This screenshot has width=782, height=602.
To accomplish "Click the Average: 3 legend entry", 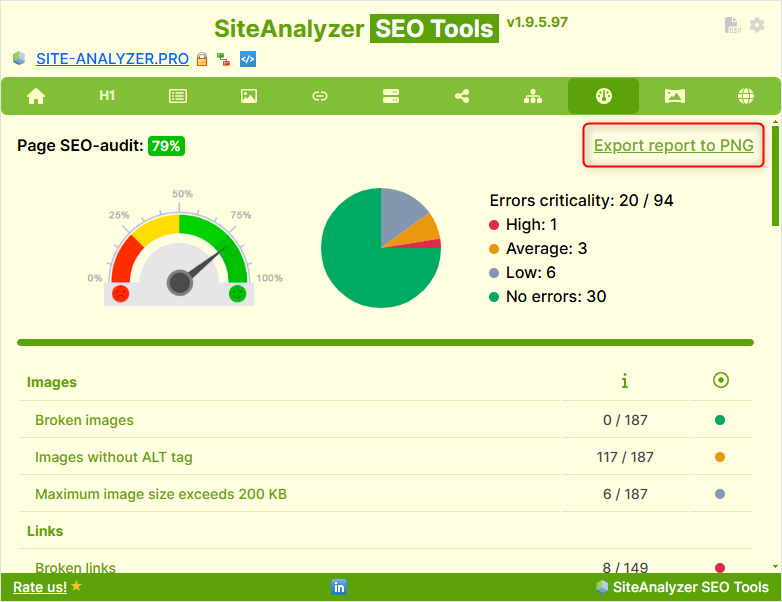I will 538,248.
